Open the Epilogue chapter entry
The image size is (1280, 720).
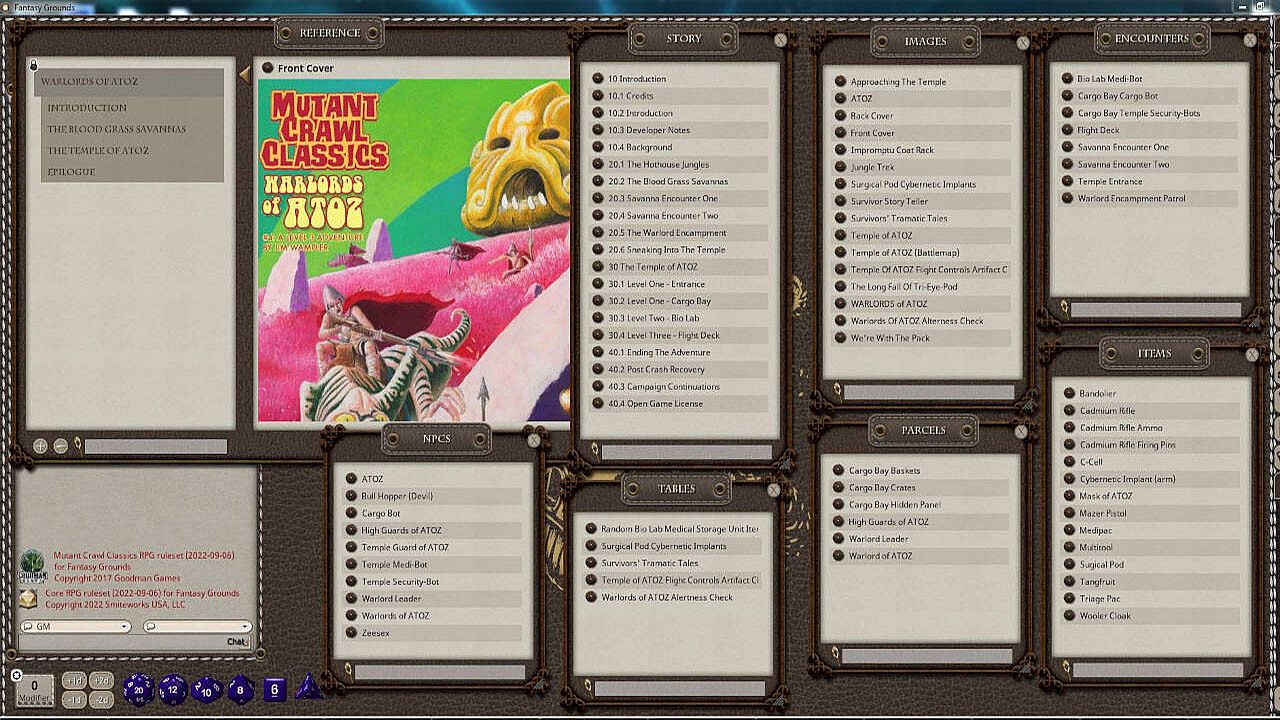(x=71, y=172)
